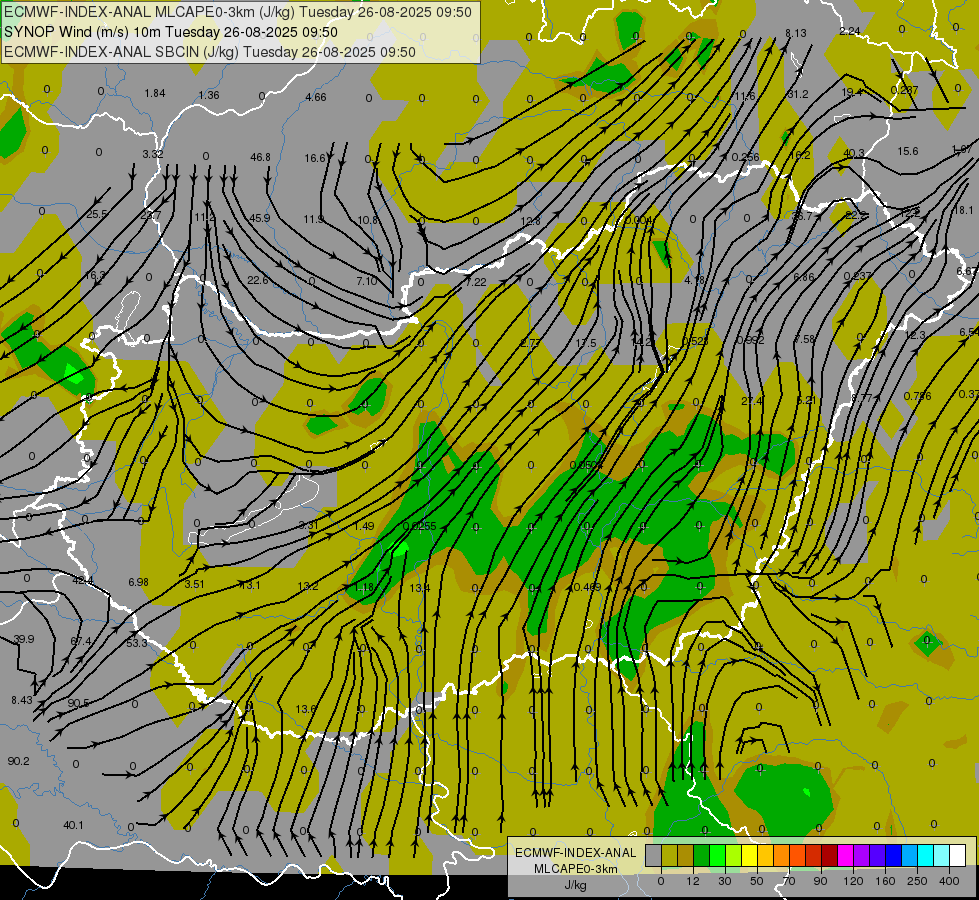The height and width of the screenshot is (900, 979).
Task: Click the map value 45.9
Action: coord(260,219)
